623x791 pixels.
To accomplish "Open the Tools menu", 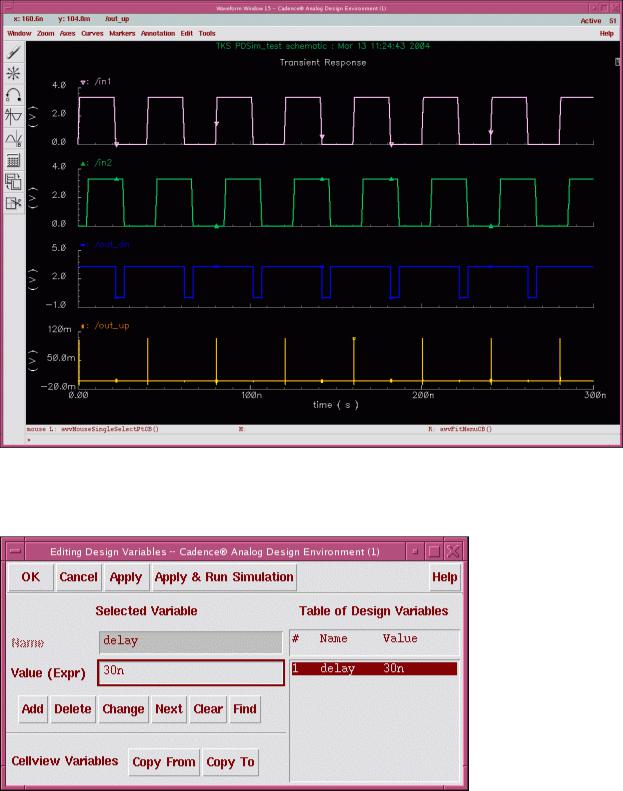I will [x=207, y=33].
